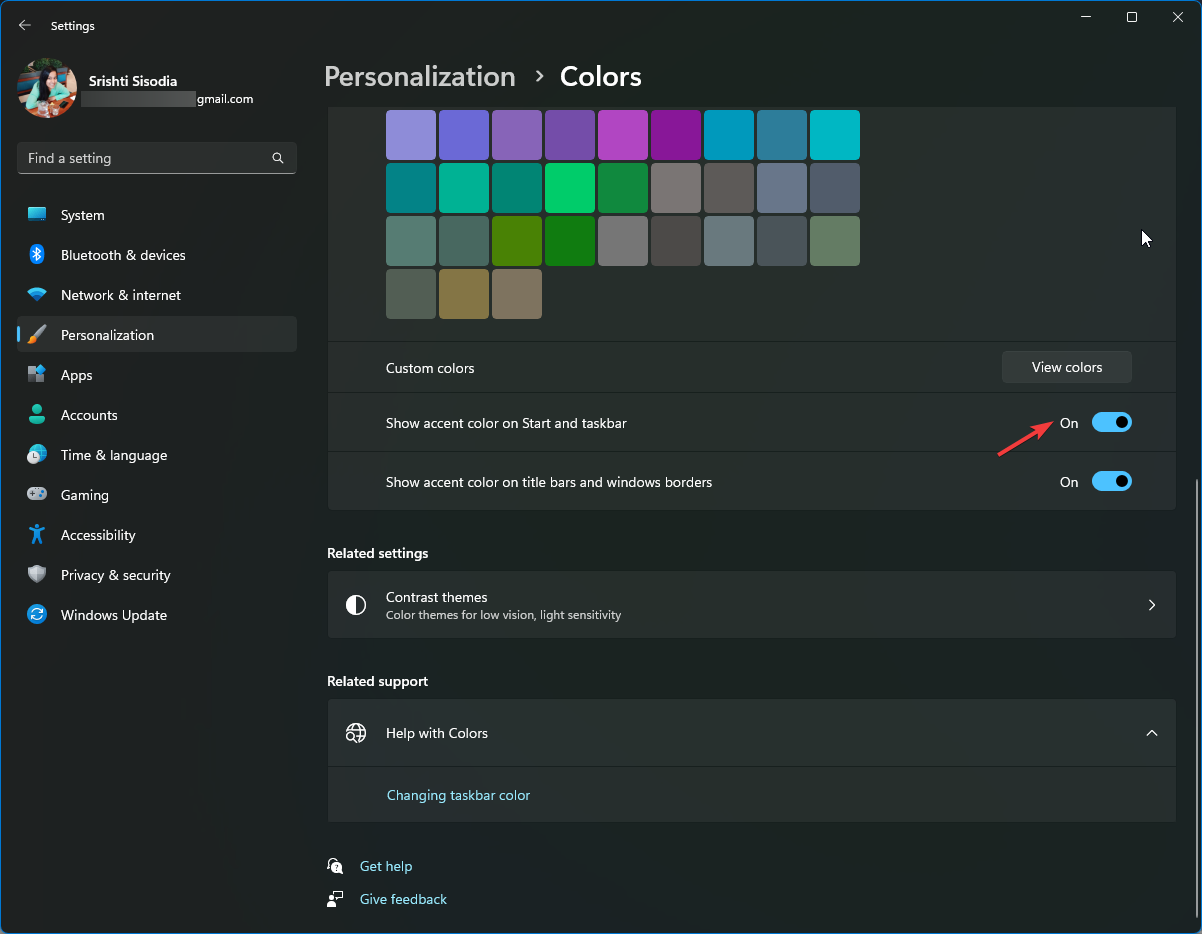The height and width of the screenshot is (934, 1202).
Task: Open Contrast themes via chevron arrow
Action: tap(1151, 605)
